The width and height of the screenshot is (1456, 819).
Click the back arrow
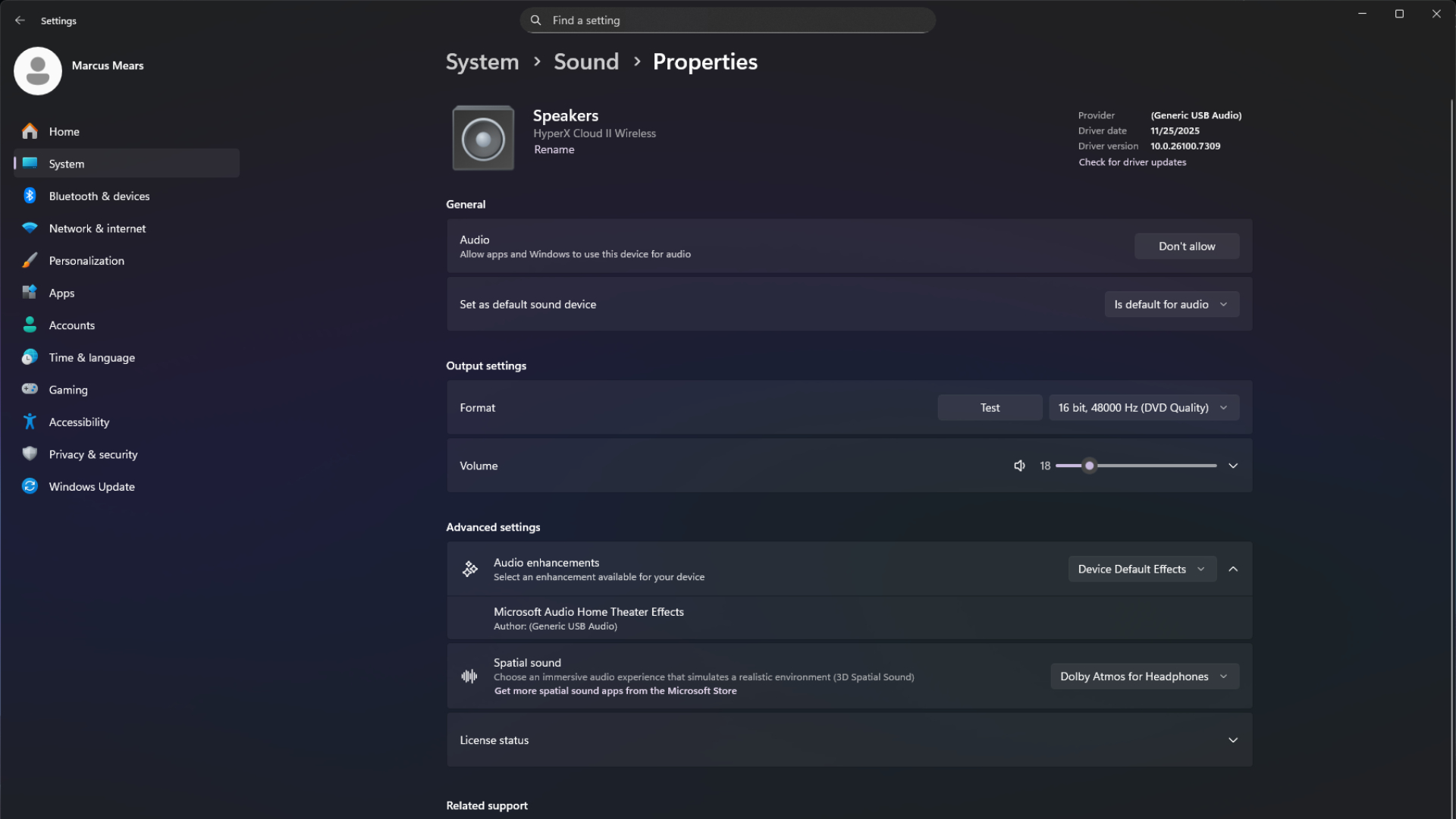[20, 20]
